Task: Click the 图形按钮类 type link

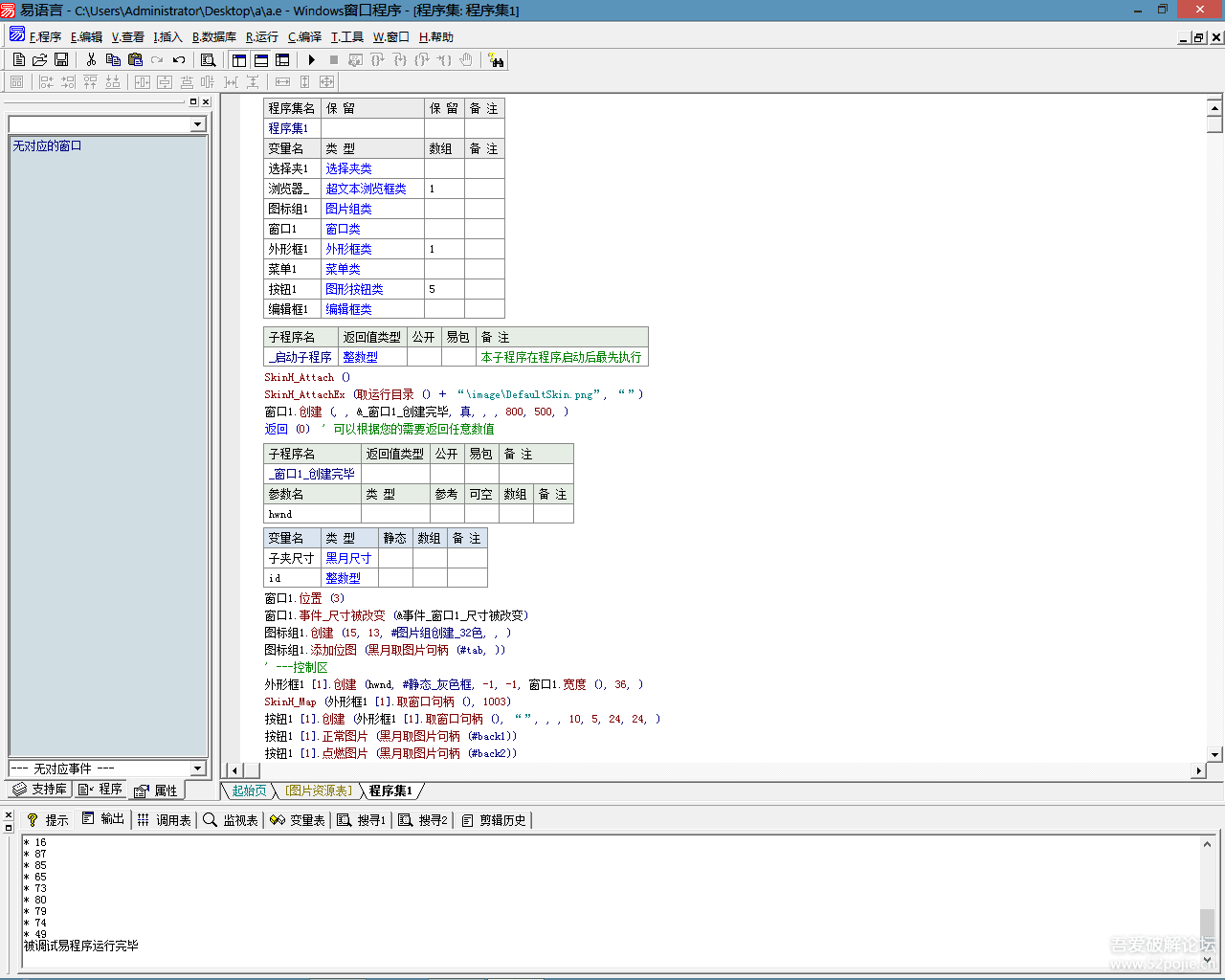Action: (354, 289)
